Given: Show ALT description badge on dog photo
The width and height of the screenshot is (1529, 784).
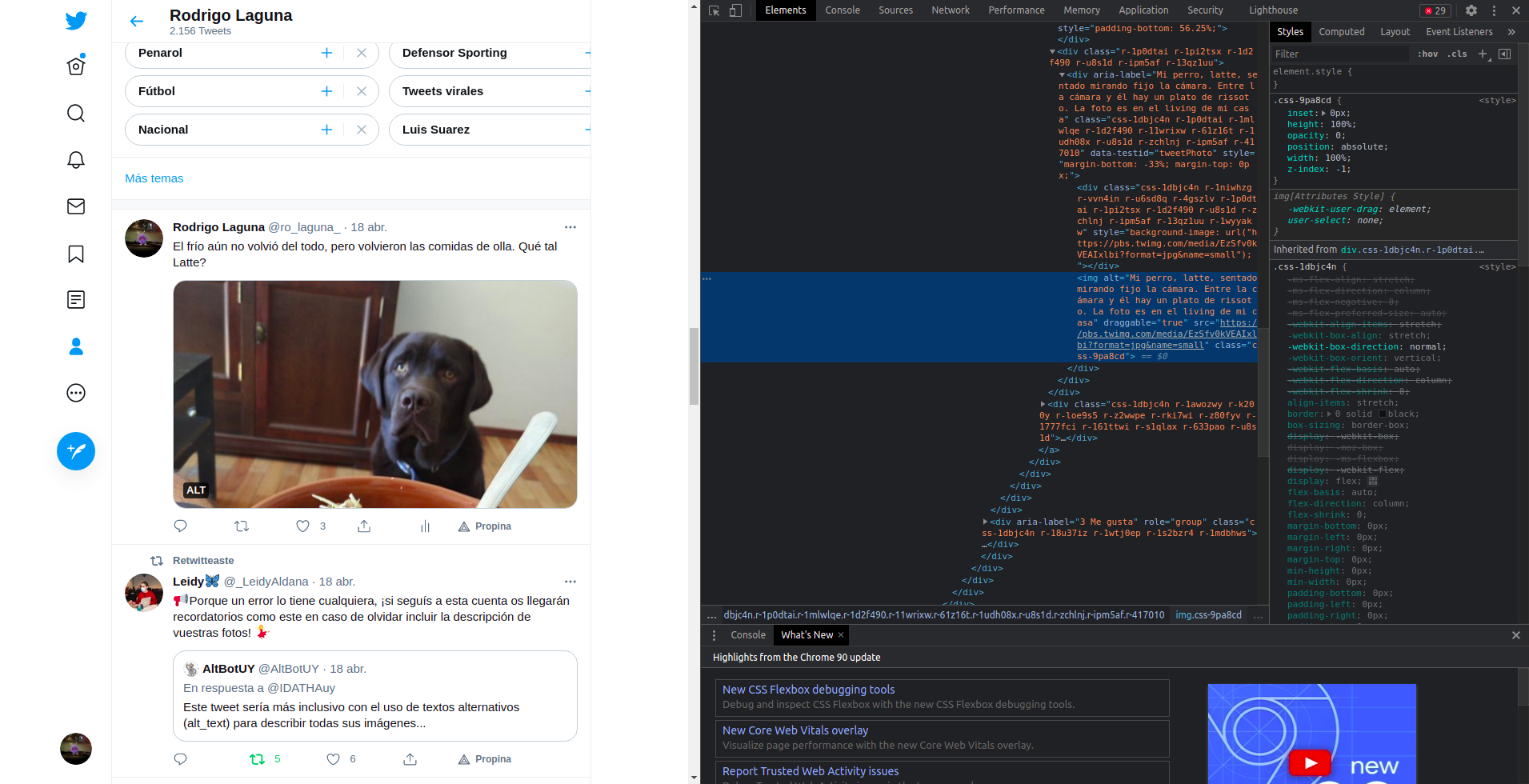Looking at the screenshot, I should point(196,490).
